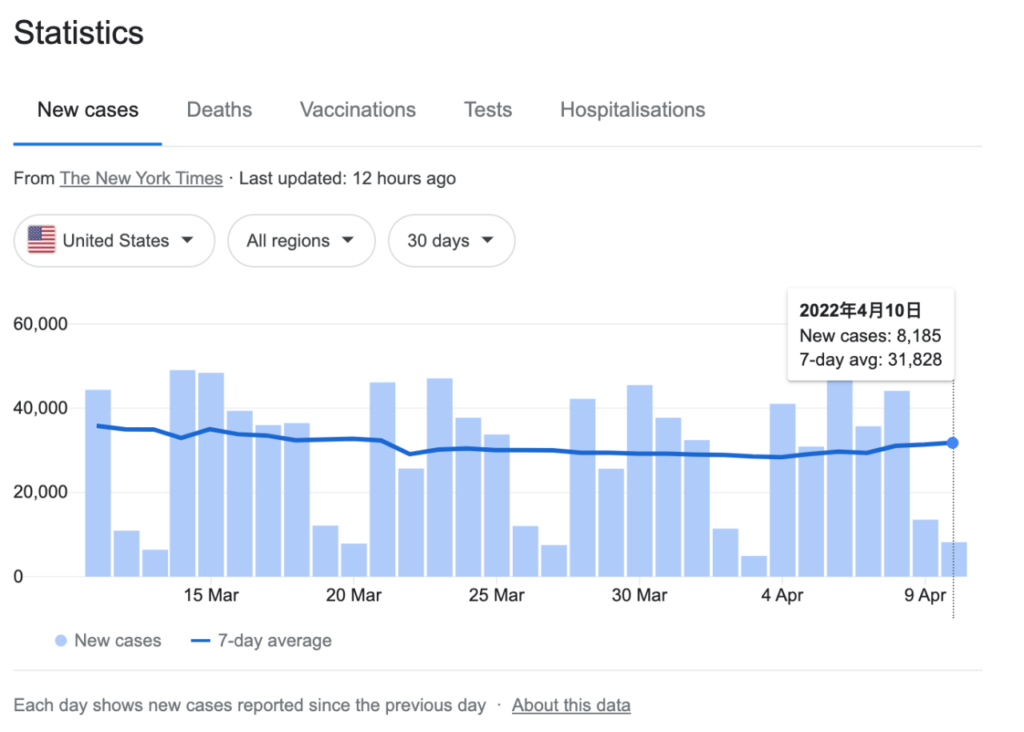Click the 4 Apr bar in chart
Screen dimensions: 1024x732
[783, 490]
